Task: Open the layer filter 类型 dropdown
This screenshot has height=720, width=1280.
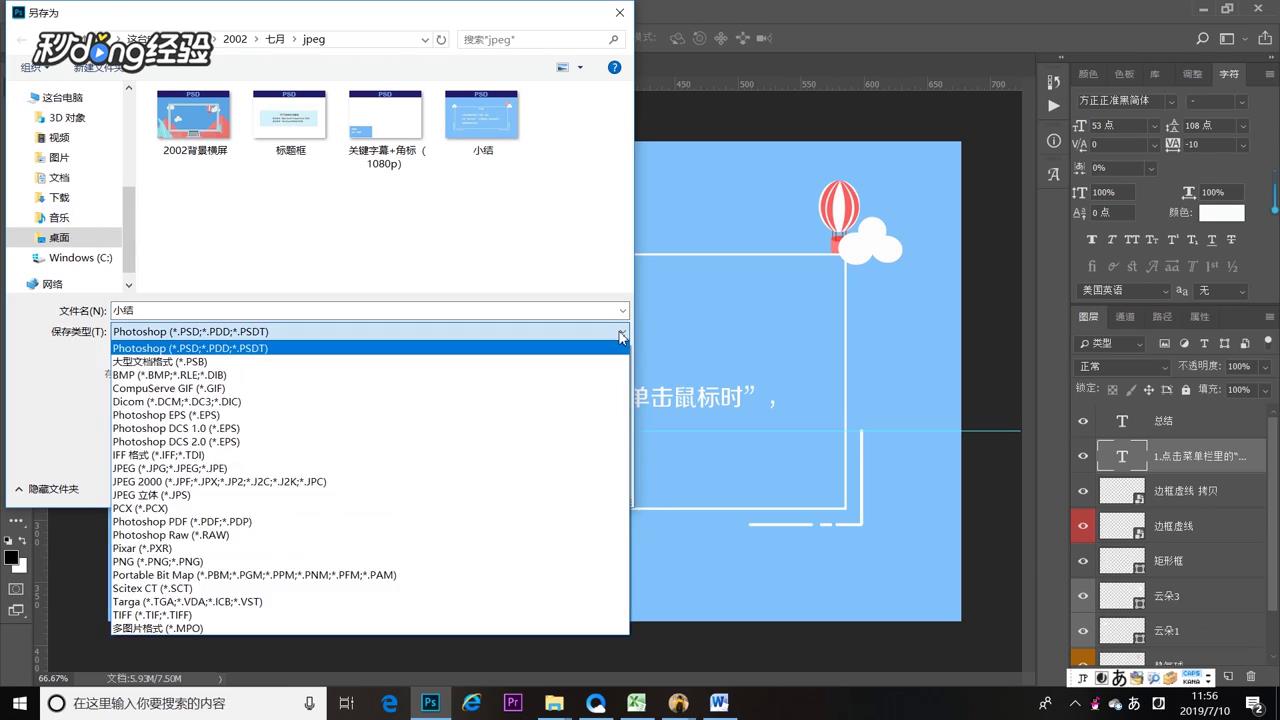Action: [x=1110, y=343]
